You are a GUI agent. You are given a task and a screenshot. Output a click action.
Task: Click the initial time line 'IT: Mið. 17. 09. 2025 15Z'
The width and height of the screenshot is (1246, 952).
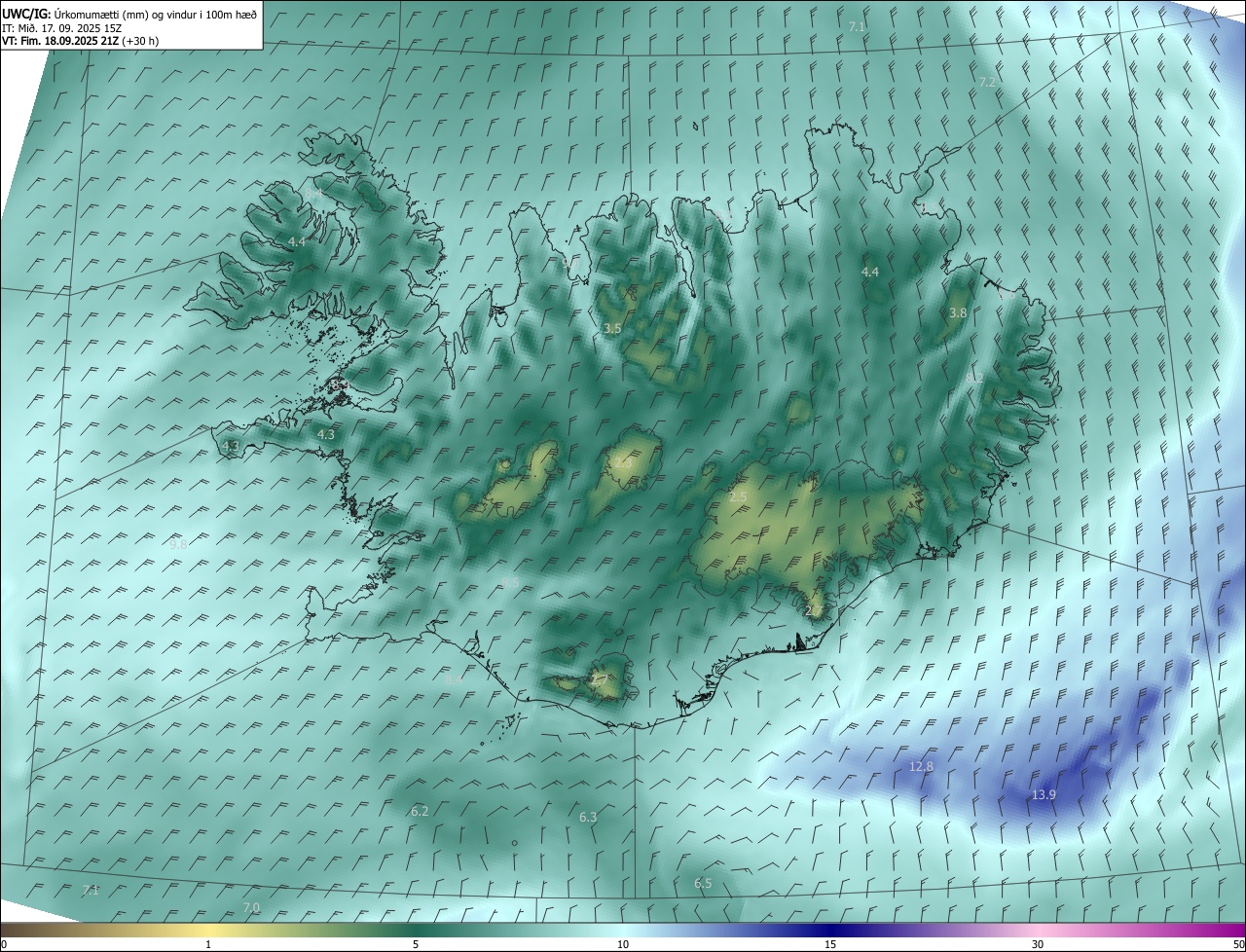coord(62,28)
